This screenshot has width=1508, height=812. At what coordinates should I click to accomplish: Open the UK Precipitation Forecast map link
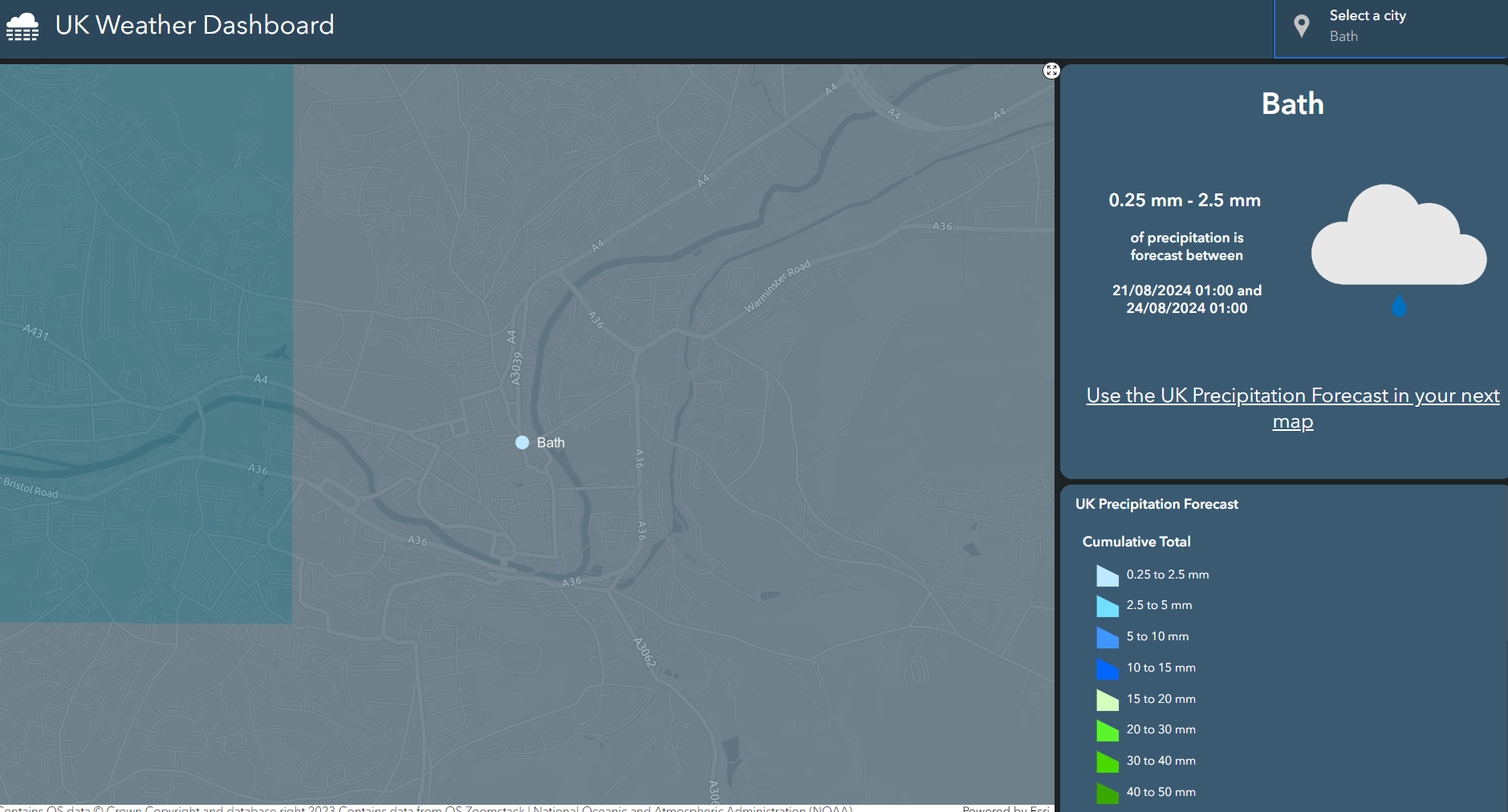pos(1293,408)
